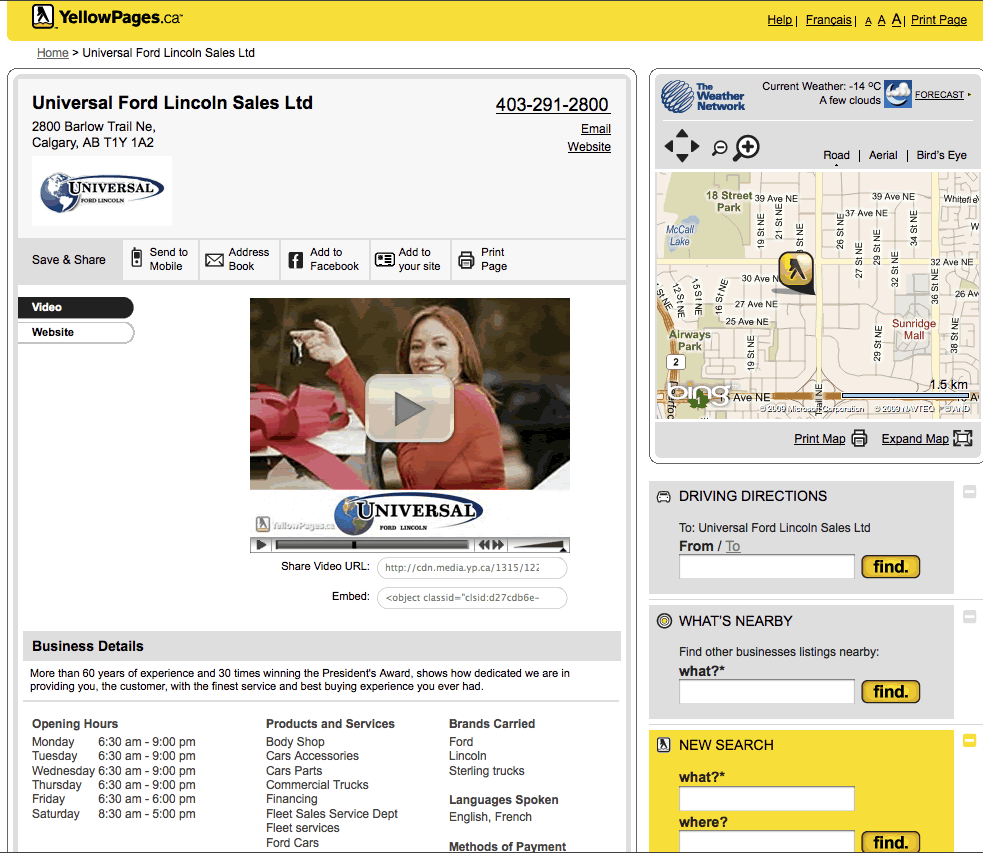The image size is (983, 853).
Task: Go to Home breadcrumb link
Action: pyautogui.click(x=53, y=53)
